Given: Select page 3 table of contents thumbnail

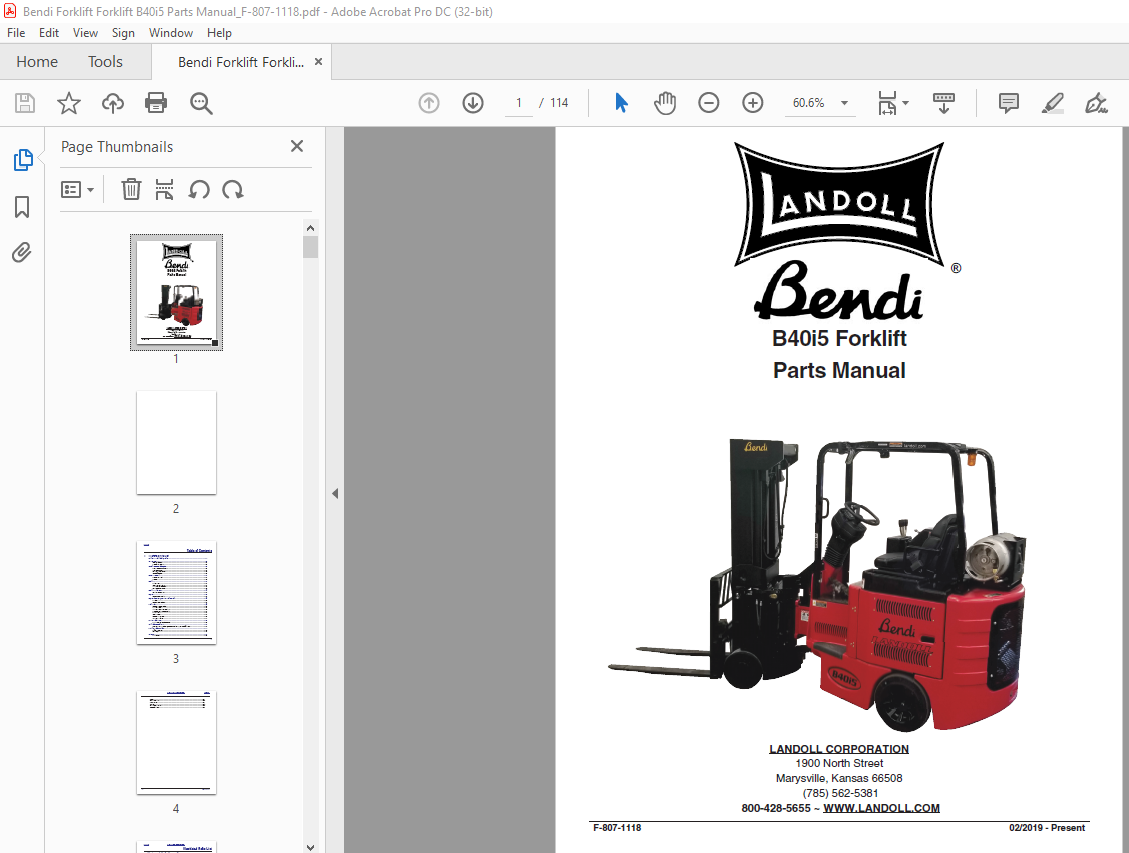Looking at the screenshot, I should coord(176,592).
